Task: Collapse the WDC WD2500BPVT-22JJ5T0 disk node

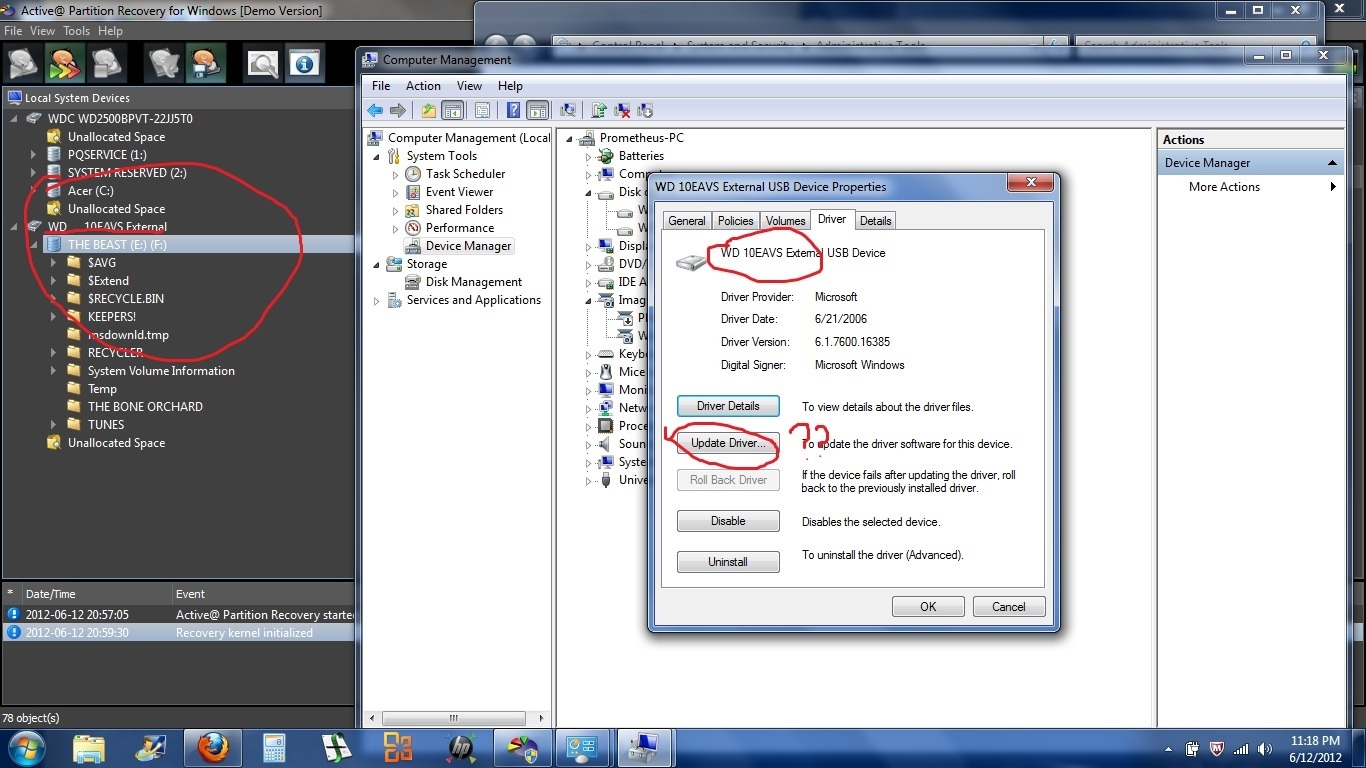Action: 15,119
